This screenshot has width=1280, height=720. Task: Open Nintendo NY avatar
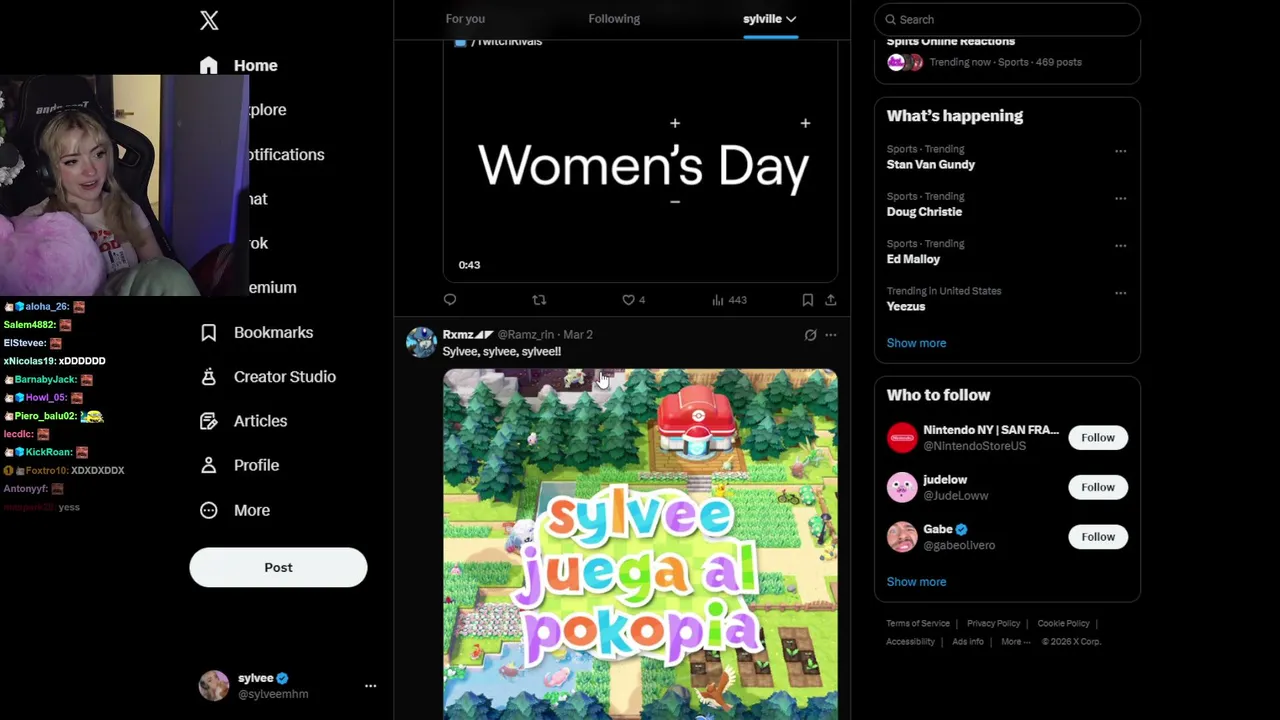pos(902,437)
